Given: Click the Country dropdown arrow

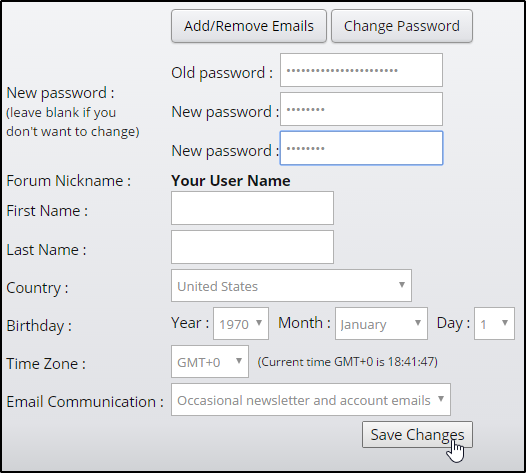Looking at the screenshot, I should point(402,285).
